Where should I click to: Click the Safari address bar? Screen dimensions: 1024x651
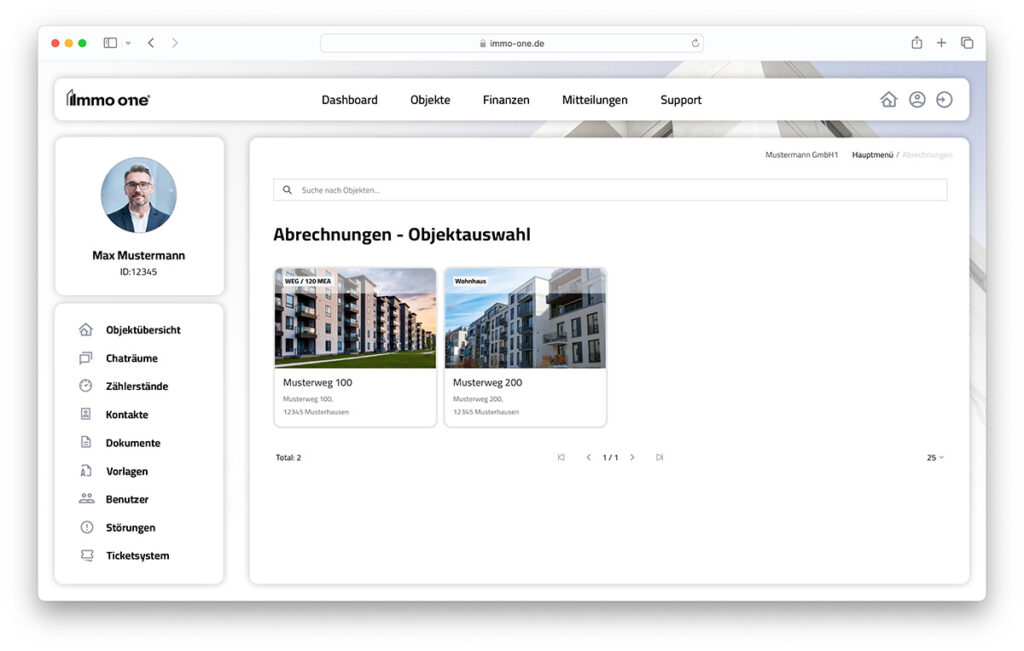511,43
